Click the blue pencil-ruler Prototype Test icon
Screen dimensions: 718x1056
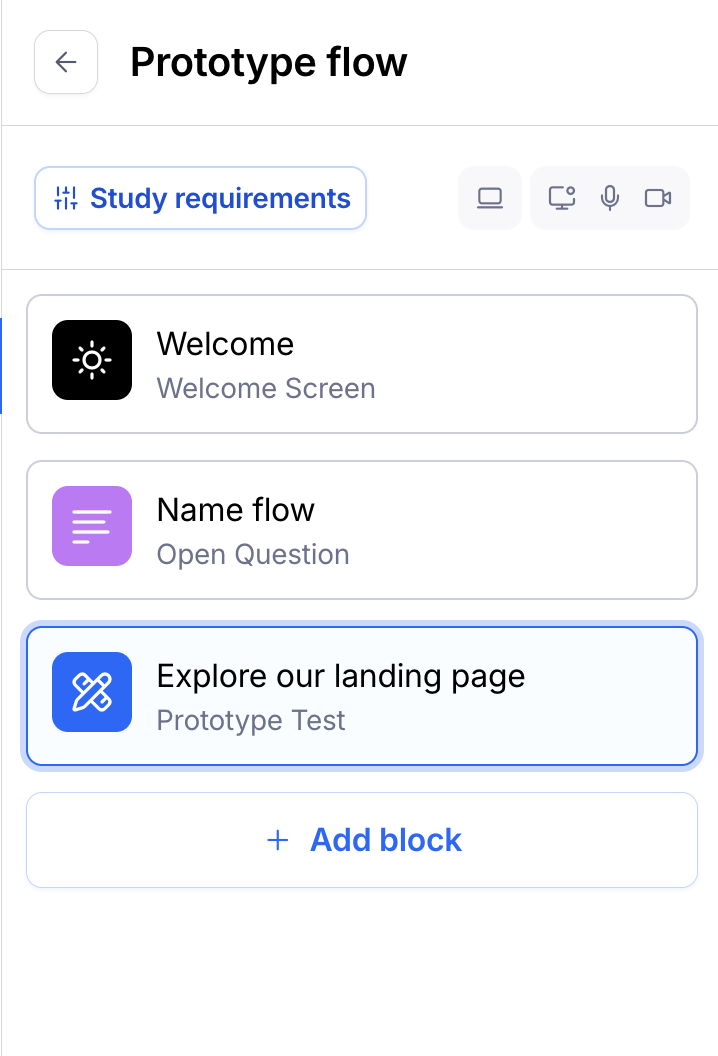pos(92,692)
